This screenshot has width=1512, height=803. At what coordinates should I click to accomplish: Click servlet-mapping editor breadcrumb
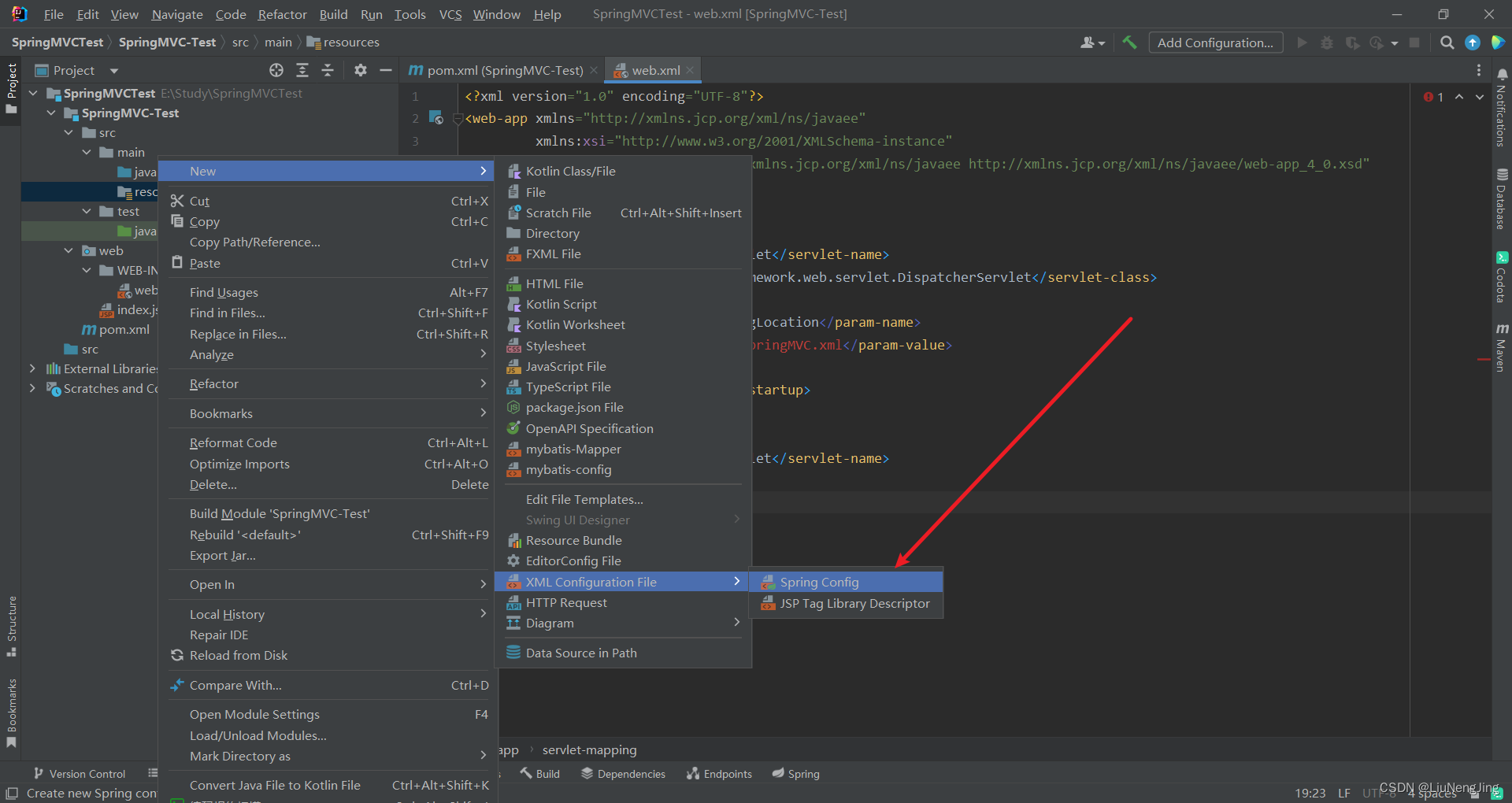(x=589, y=750)
